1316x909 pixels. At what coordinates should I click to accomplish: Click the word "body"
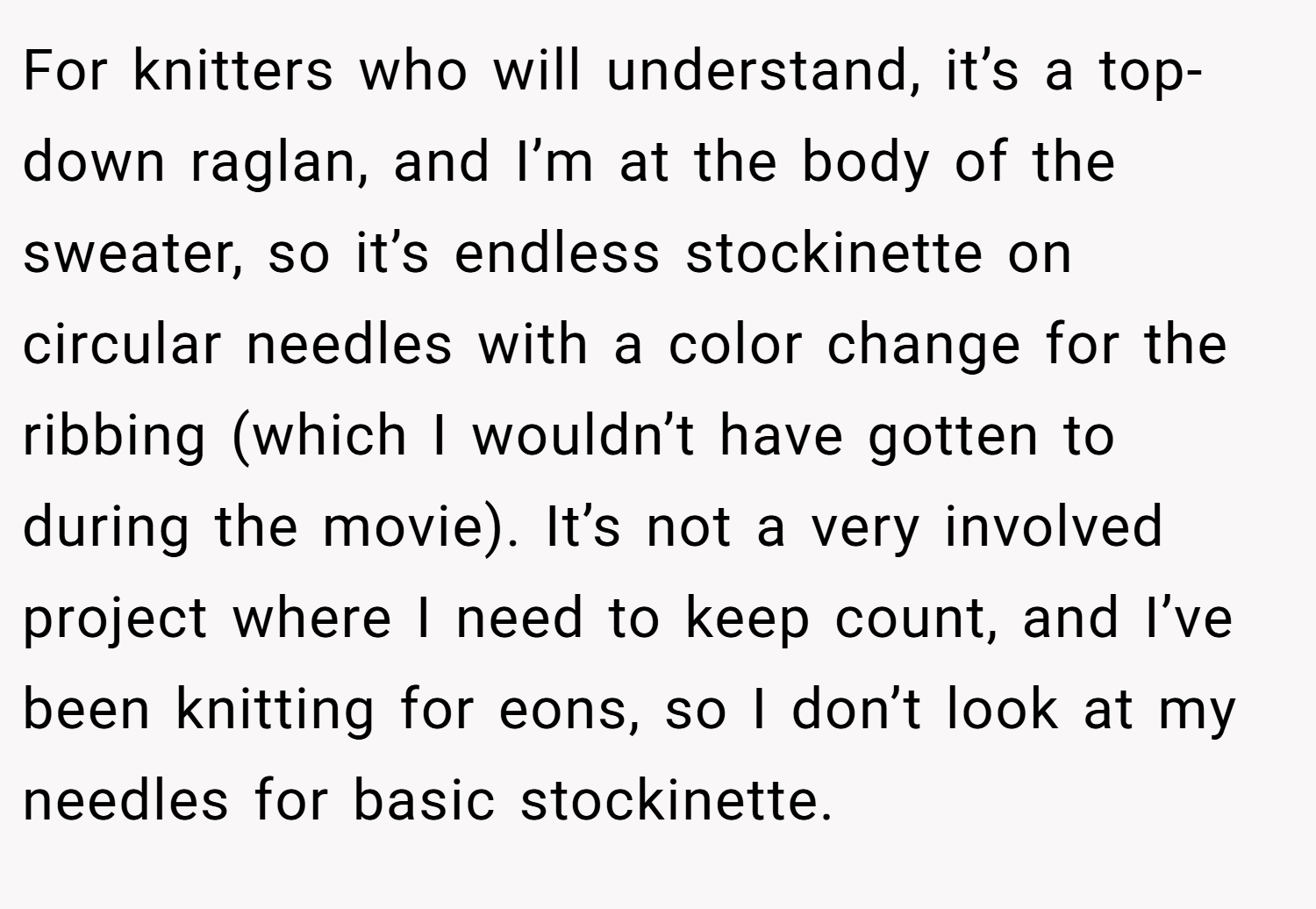[x=865, y=164]
